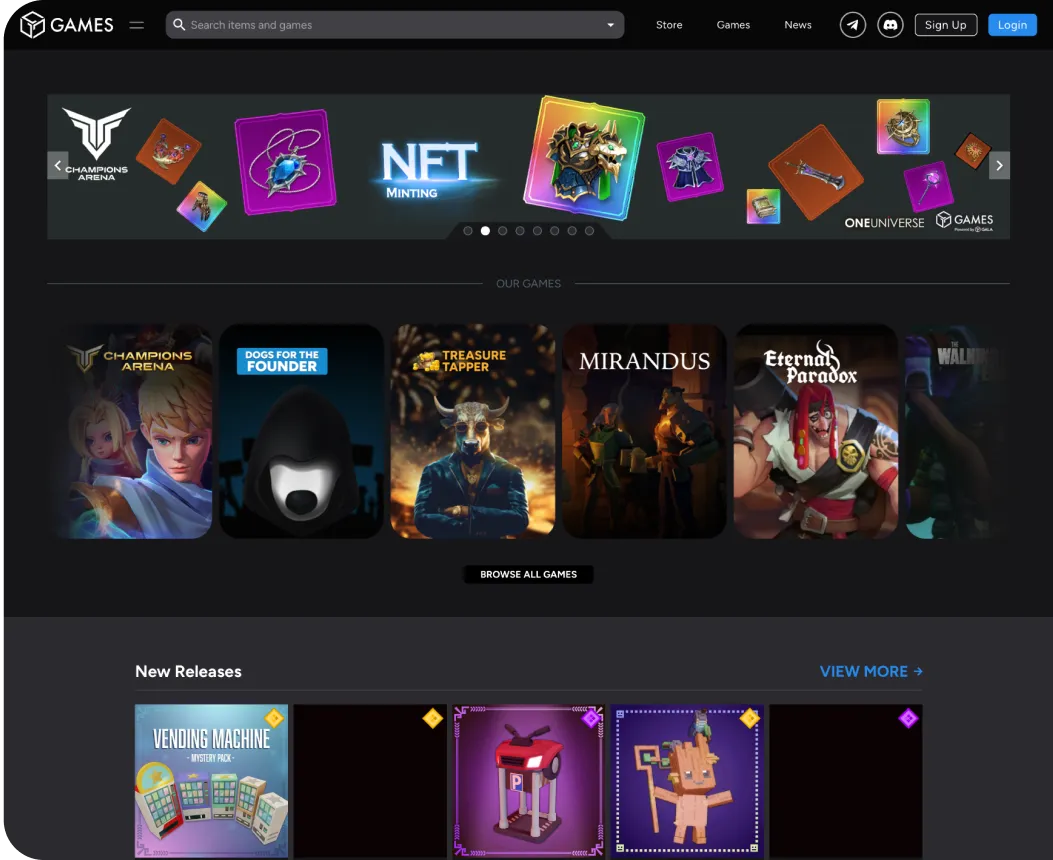Click the New Releases heading

tap(188, 671)
